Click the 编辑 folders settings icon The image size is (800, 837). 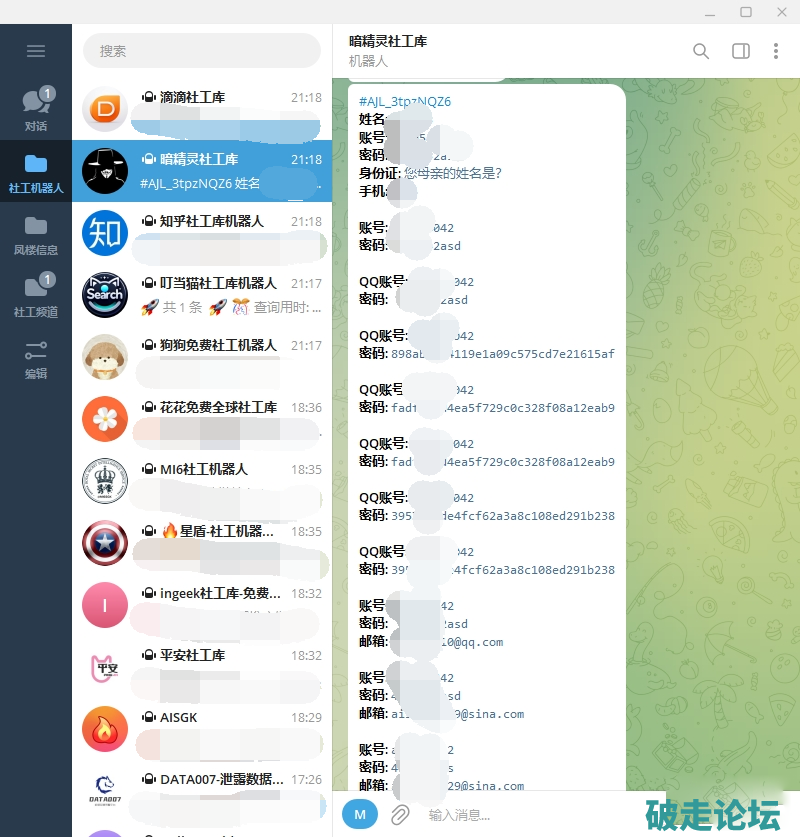coord(36,359)
